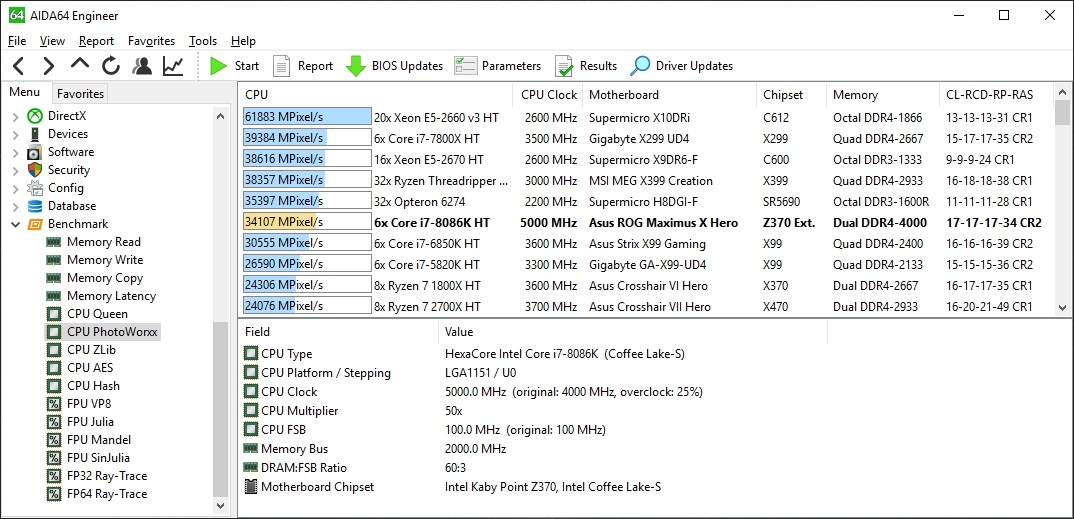This screenshot has width=1074, height=519.
Task: Go up one level with up arrow
Action: (x=80, y=66)
